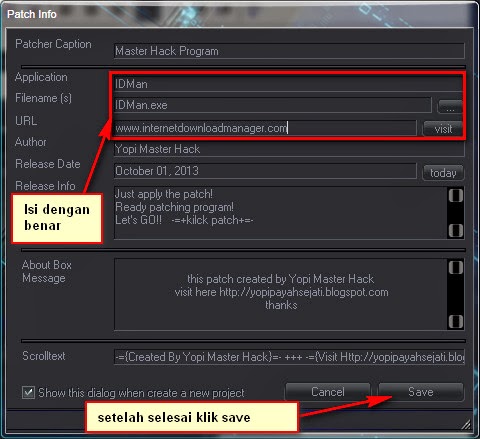Toggle 'Show this dialog when create a new project'
The image size is (480, 439).
point(28,392)
